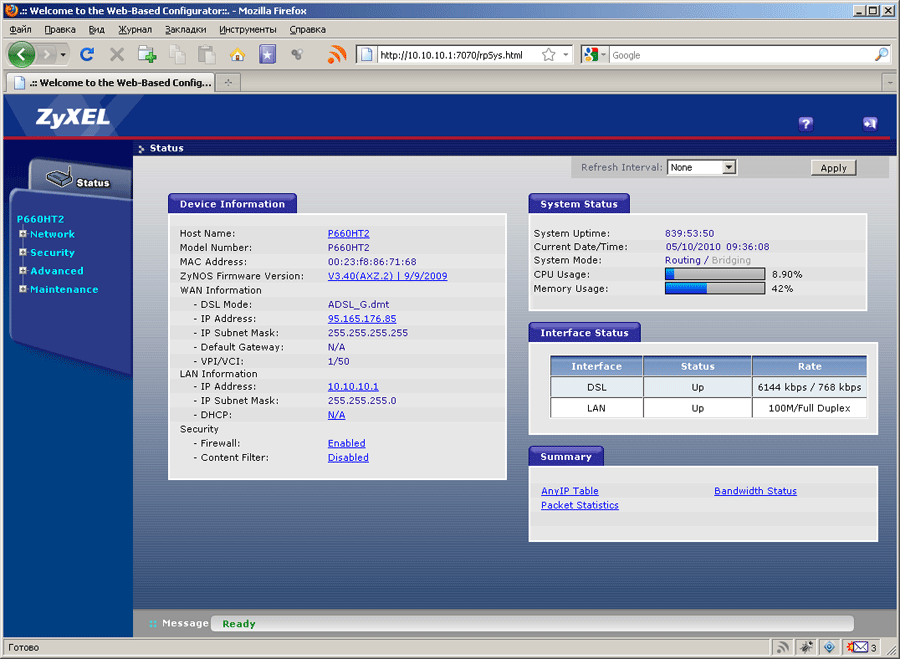Viewport: 900px width, 659px height.
Task: Click the P660HT2 device label in sidebar
Action: 40,219
